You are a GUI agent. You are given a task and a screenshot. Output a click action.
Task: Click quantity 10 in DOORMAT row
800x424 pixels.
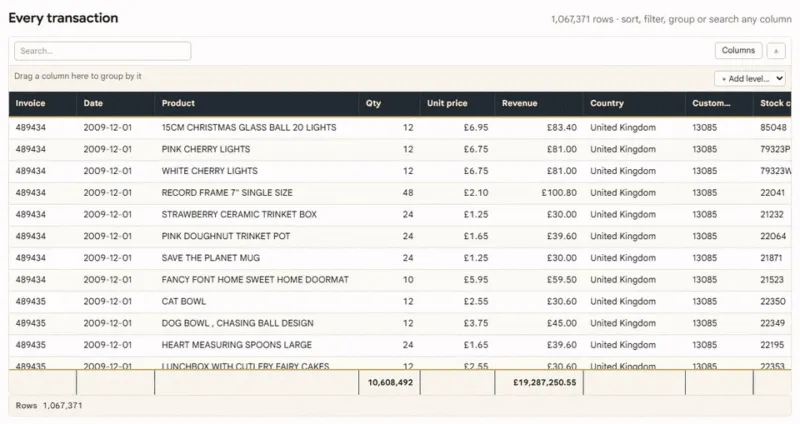pyautogui.click(x=389, y=280)
